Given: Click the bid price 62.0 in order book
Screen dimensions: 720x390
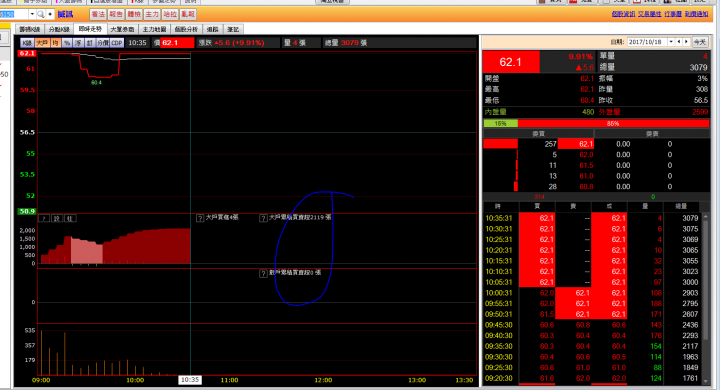Looking at the screenshot, I should pyautogui.click(x=586, y=155).
